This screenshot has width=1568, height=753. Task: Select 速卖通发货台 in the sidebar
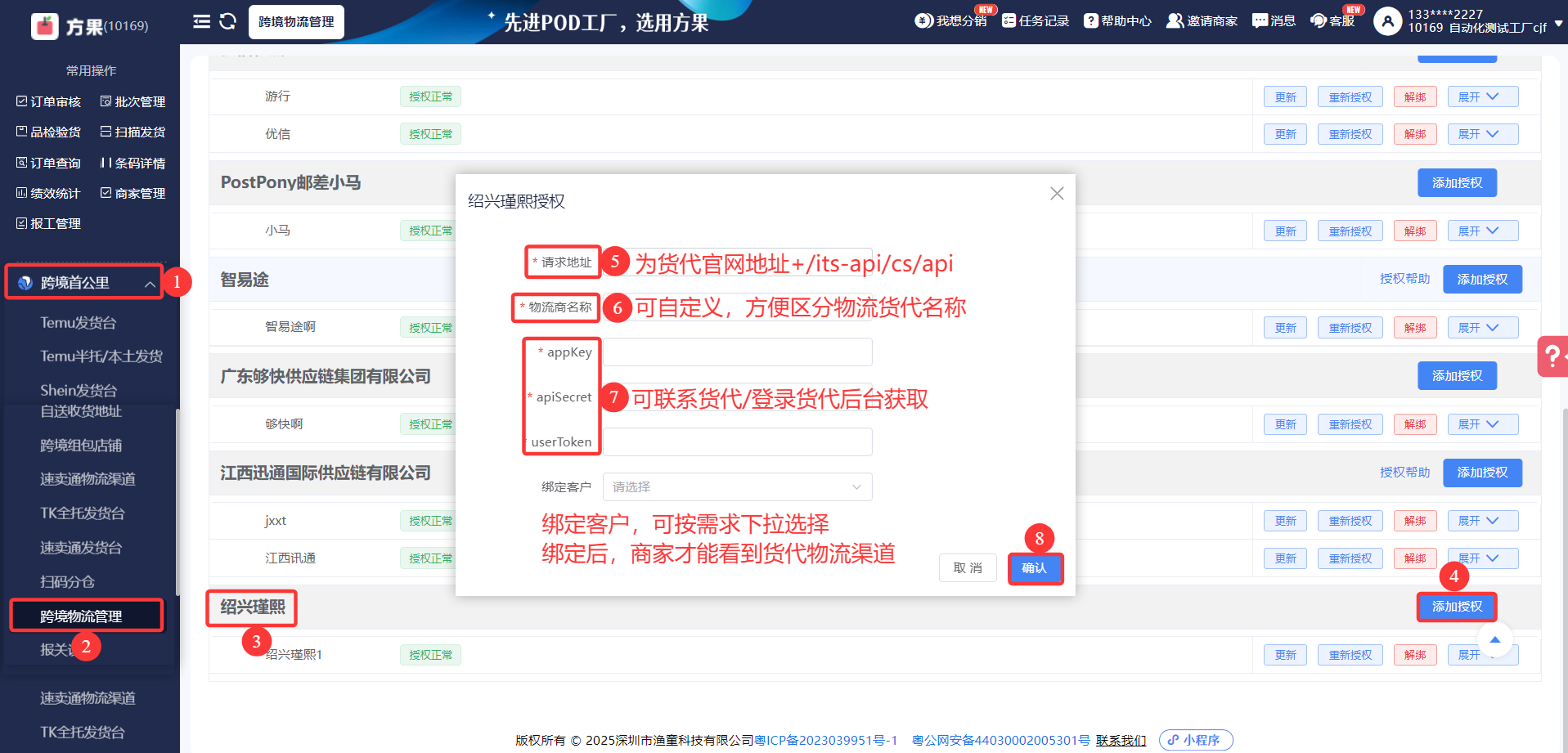pyautogui.click(x=81, y=548)
